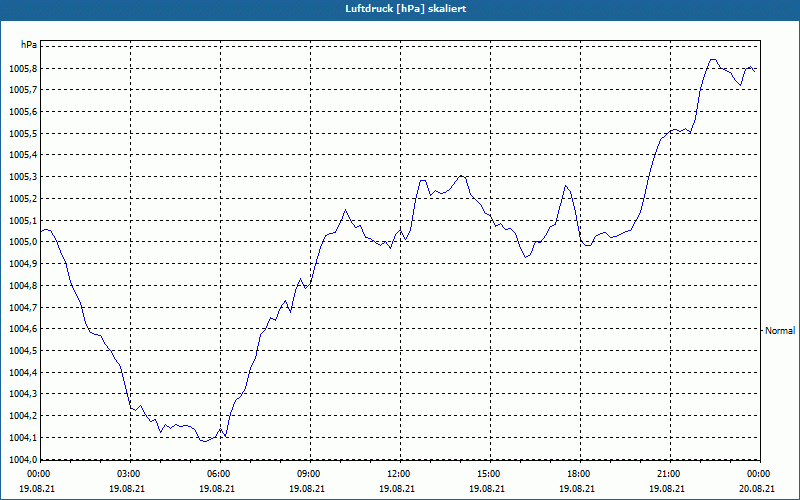Click the 1005,4 y-axis label
The width and height of the screenshot is (800, 500).
23,155
